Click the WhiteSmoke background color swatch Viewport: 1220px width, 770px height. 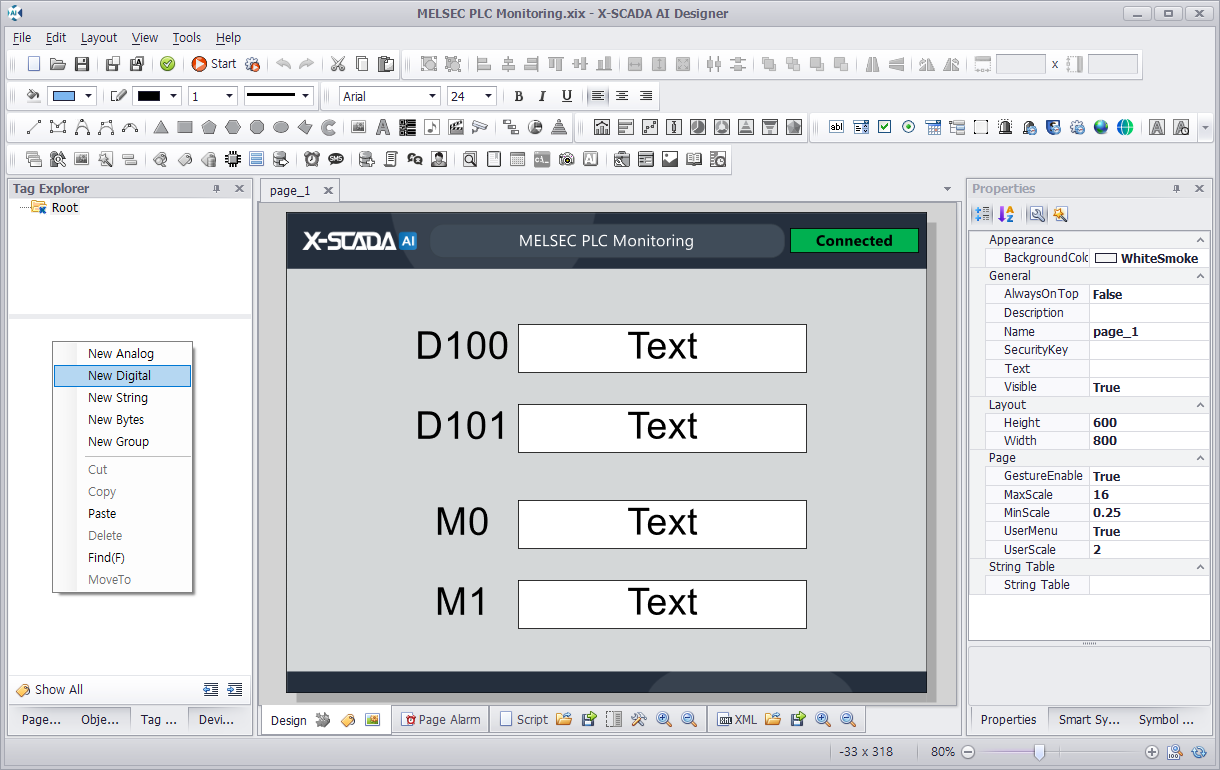click(x=1105, y=258)
